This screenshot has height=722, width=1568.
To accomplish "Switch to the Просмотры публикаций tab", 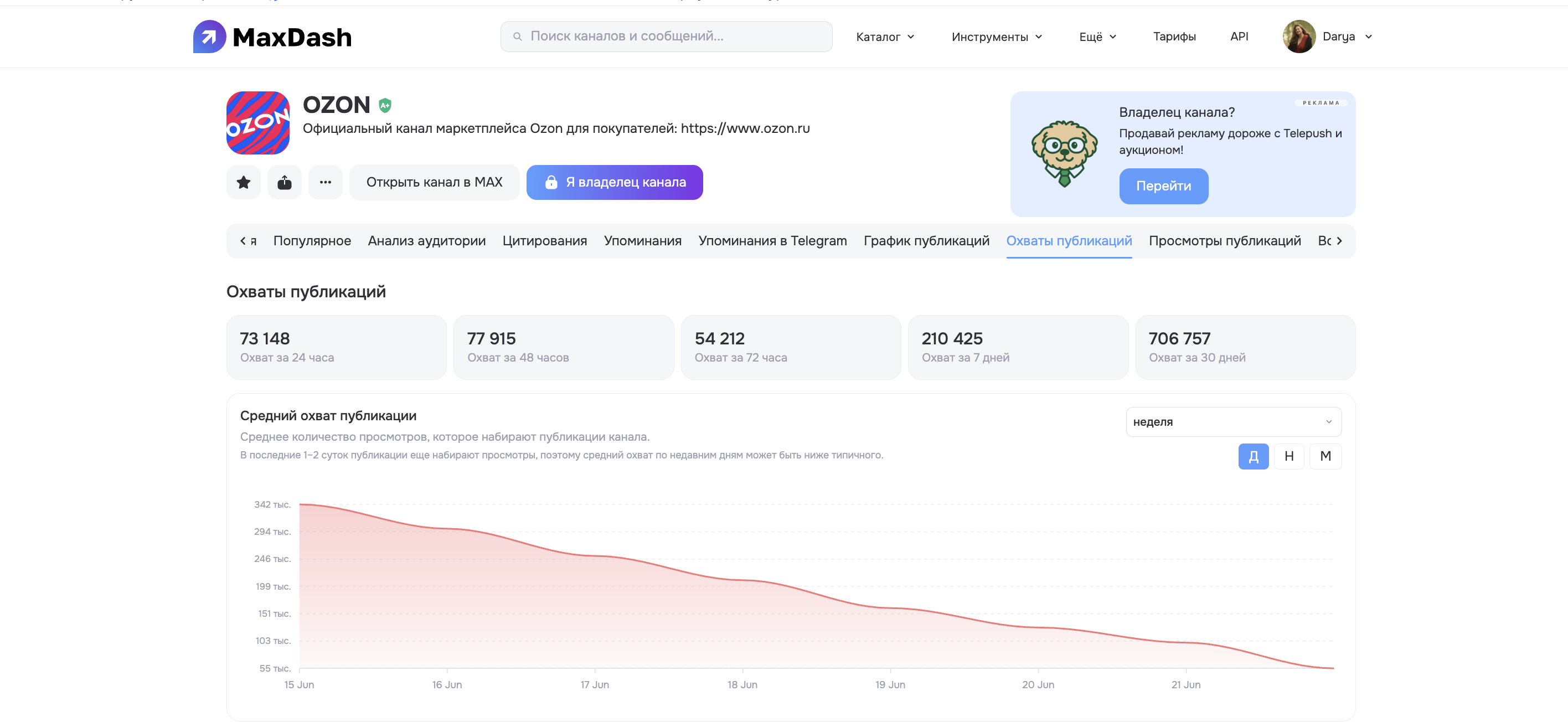I will coord(1225,241).
